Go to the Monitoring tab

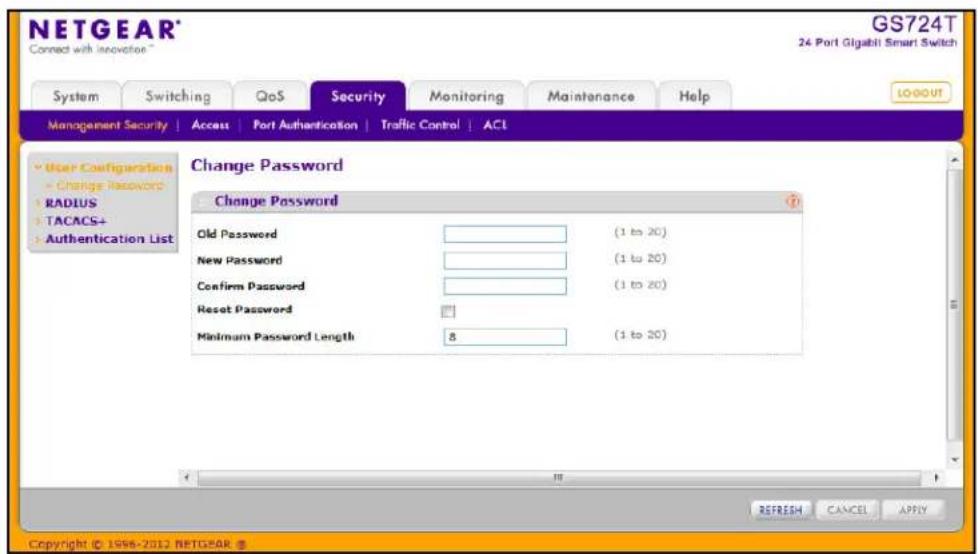[x=467, y=97]
